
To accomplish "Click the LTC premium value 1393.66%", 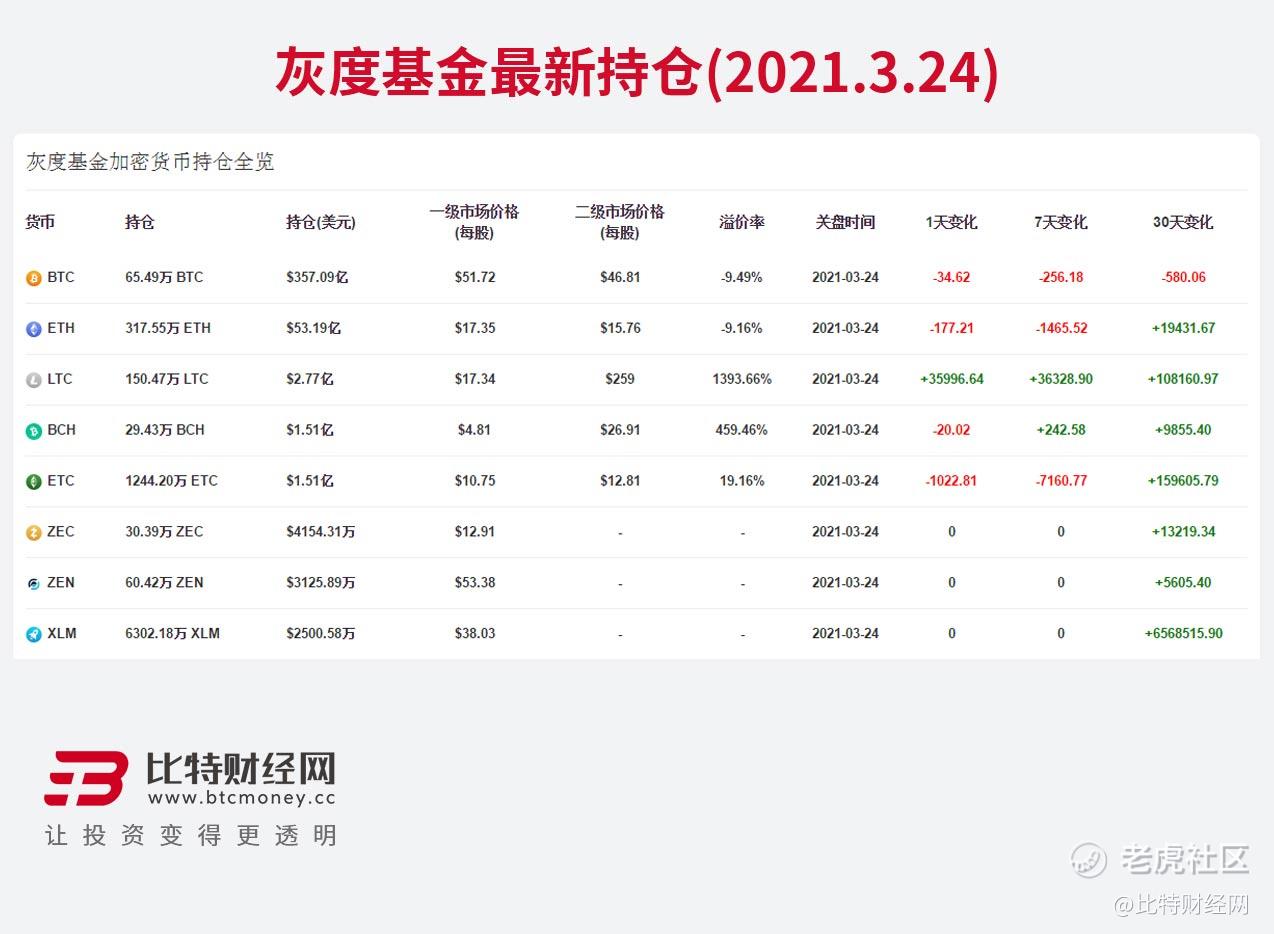I will [742, 379].
